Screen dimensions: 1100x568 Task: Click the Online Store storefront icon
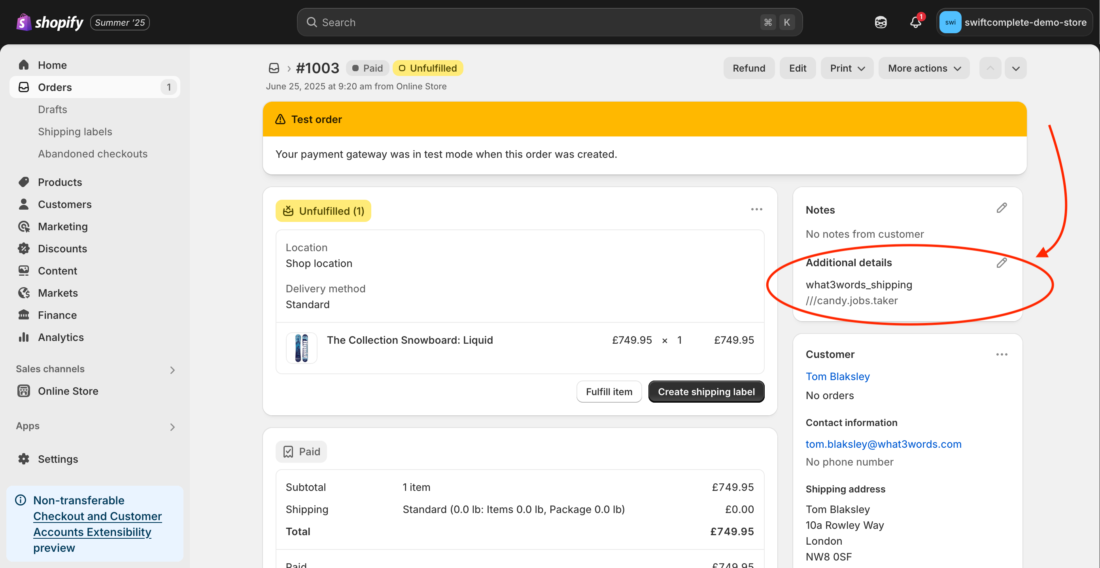(24, 391)
